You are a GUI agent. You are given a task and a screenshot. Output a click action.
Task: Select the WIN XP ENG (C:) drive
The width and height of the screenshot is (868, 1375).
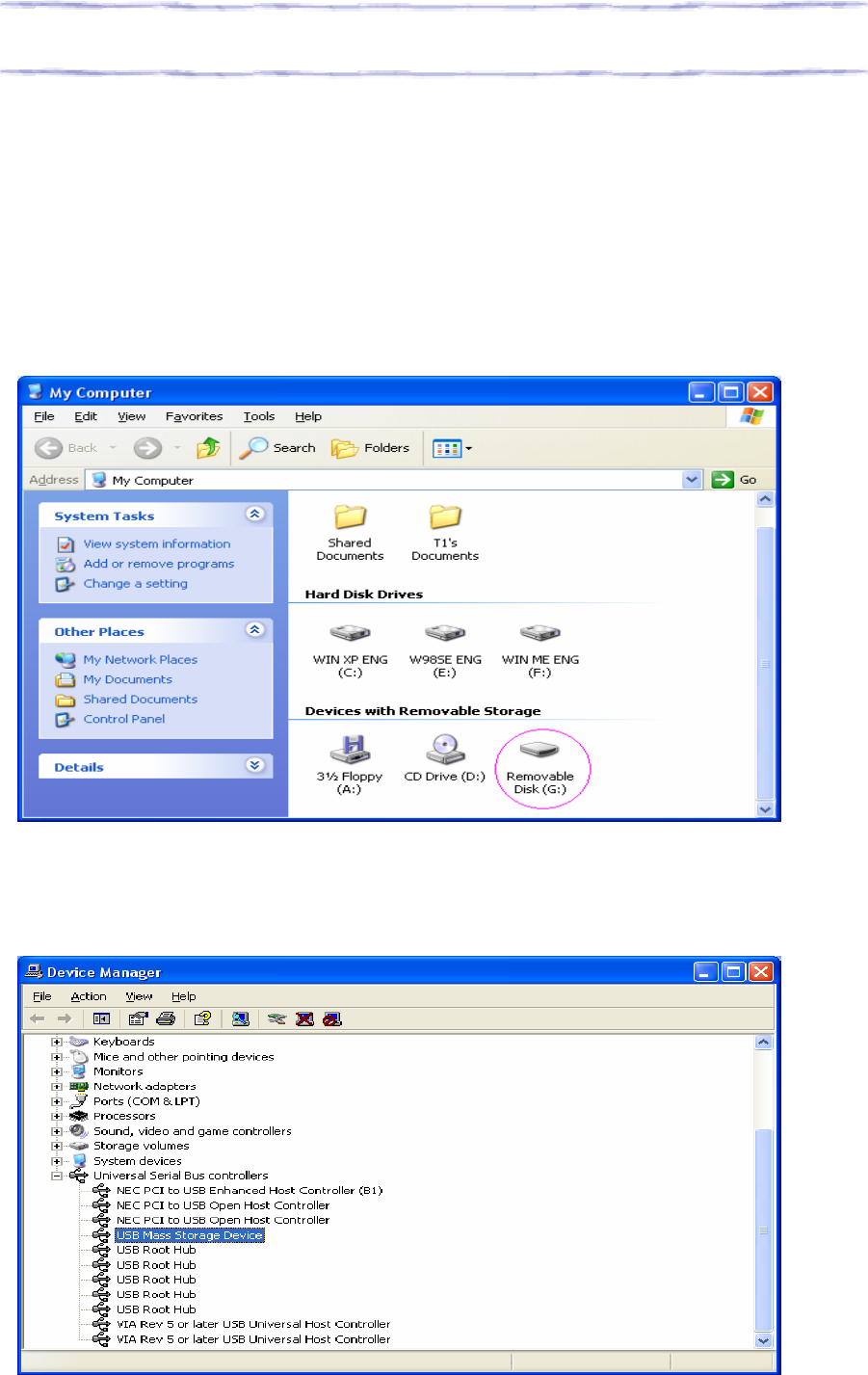350,649
